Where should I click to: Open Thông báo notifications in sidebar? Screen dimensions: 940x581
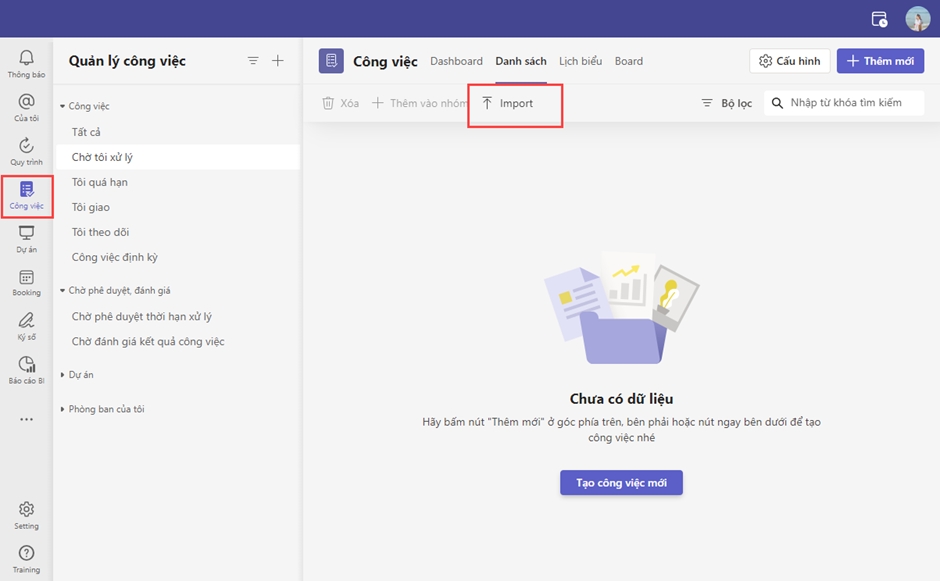pyautogui.click(x=26, y=63)
